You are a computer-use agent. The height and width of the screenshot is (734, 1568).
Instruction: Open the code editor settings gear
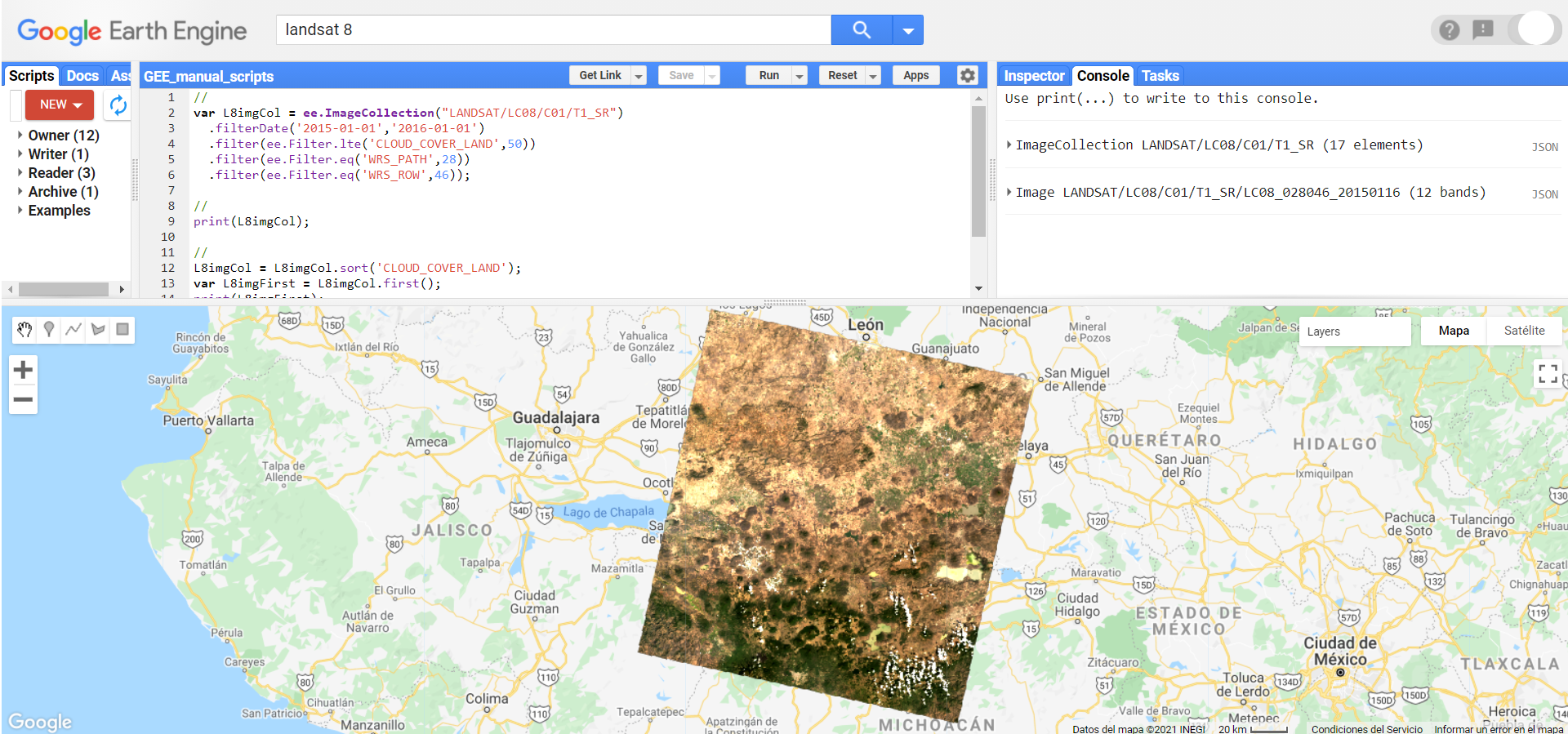point(968,75)
